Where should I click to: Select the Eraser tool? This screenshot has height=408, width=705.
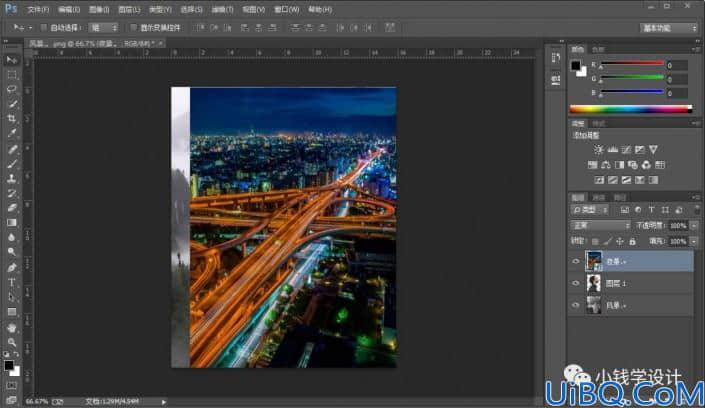(12, 208)
